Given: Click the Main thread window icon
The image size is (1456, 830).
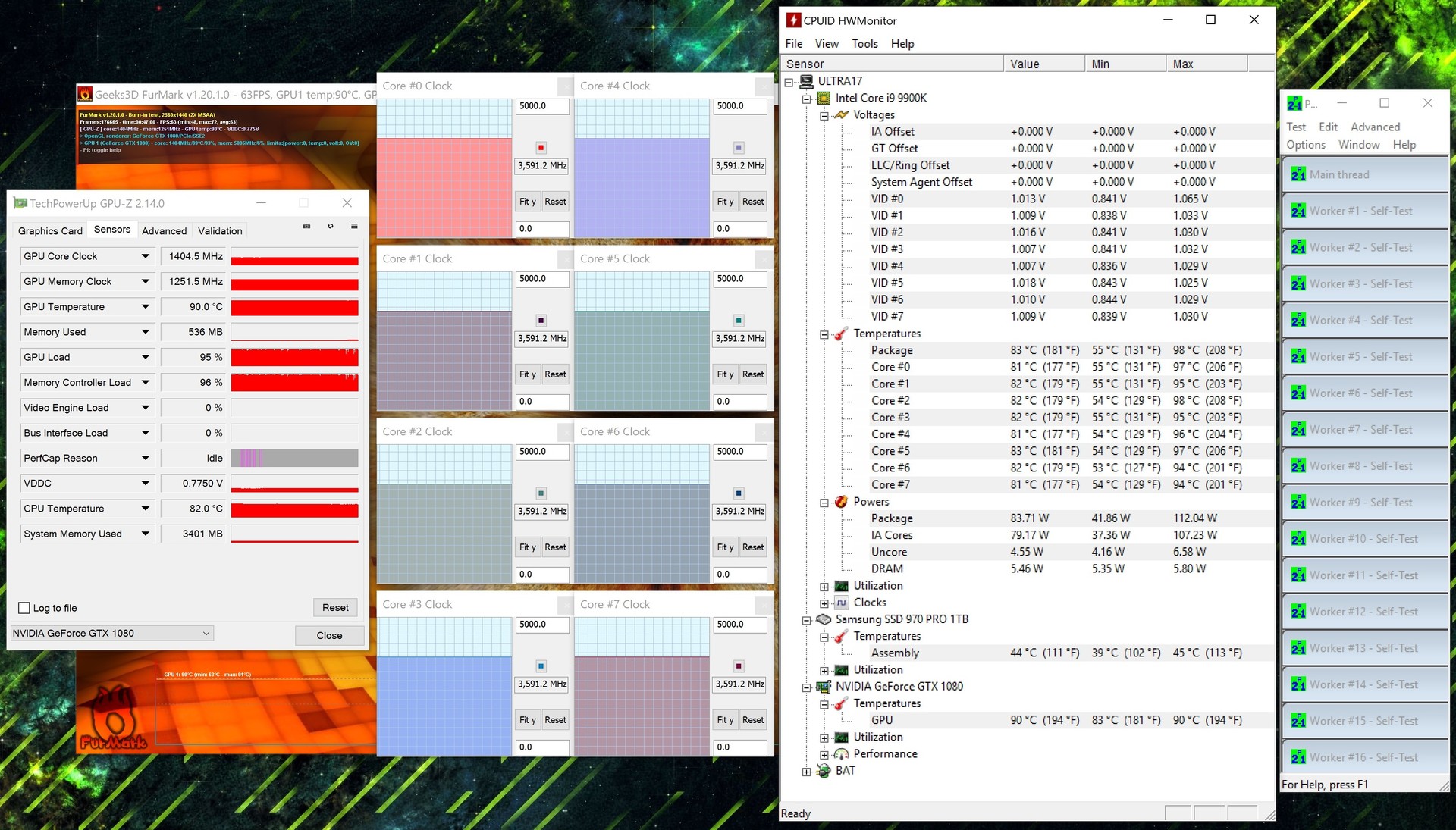Looking at the screenshot, I should [1298, 174].
